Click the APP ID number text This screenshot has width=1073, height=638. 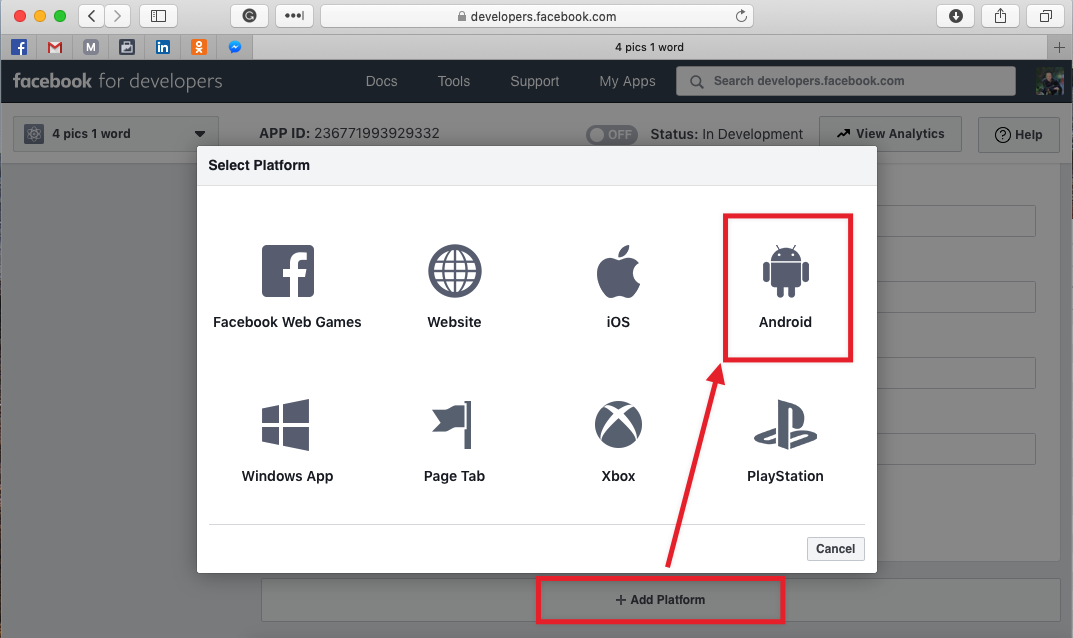tap(376, 133)
